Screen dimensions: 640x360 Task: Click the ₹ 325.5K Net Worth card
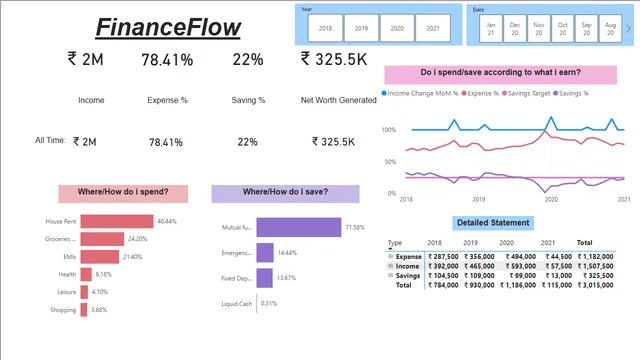[334, 59]
